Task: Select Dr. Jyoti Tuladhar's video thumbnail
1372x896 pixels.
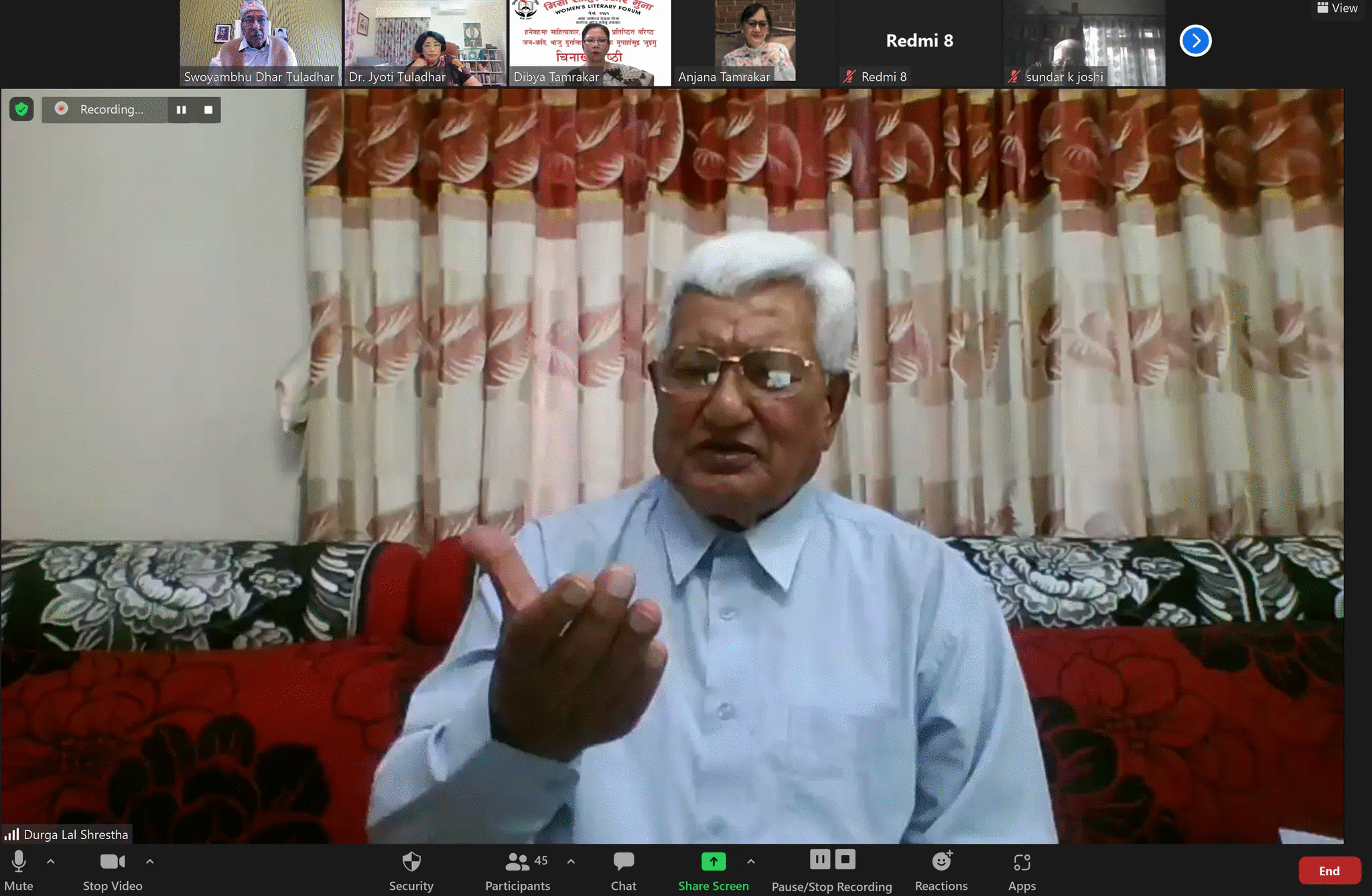Action: (425, 42)
